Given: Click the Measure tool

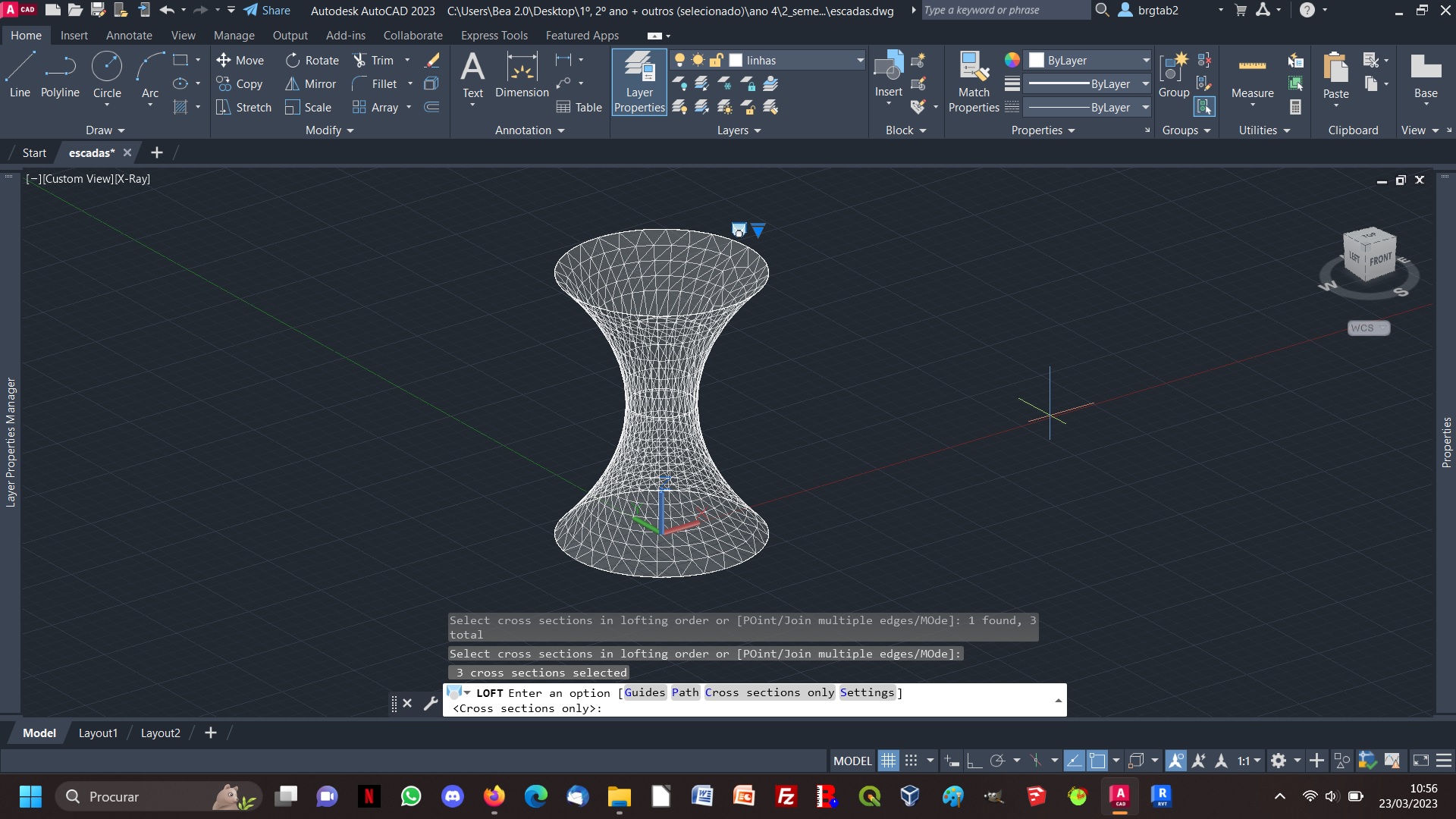Looking at the screenshot, I should coord(1252,75).
